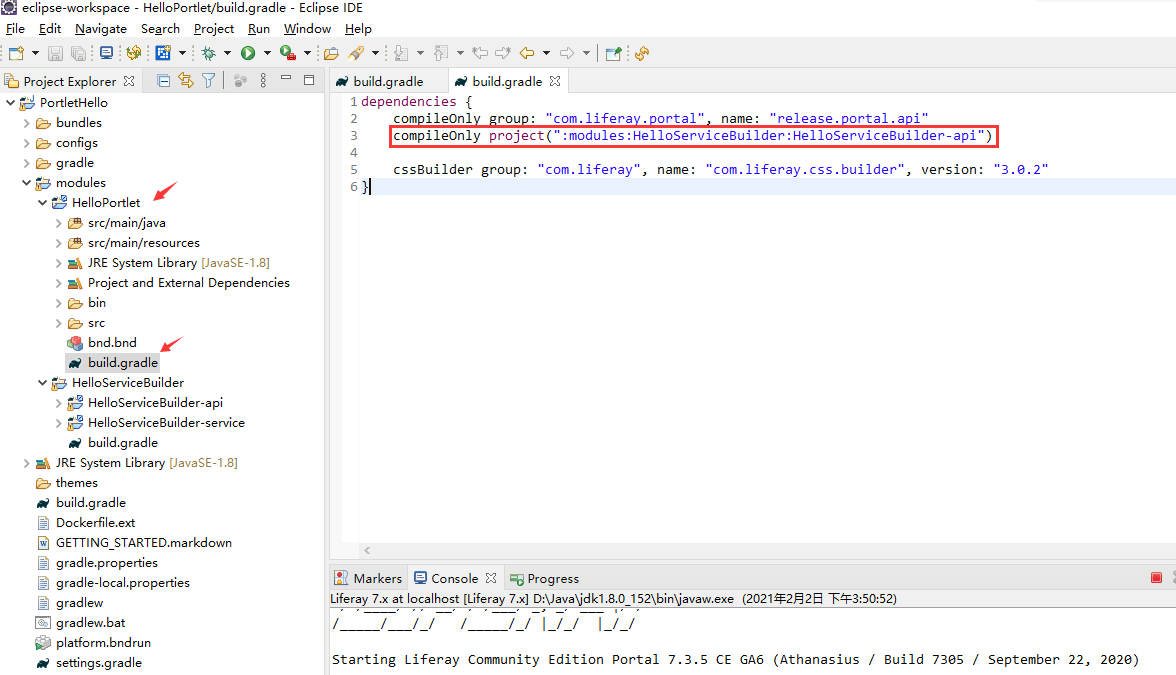Screen dimensions: 1176x675
Task: Expand the configs folder
Action: [x=27, y=142]
